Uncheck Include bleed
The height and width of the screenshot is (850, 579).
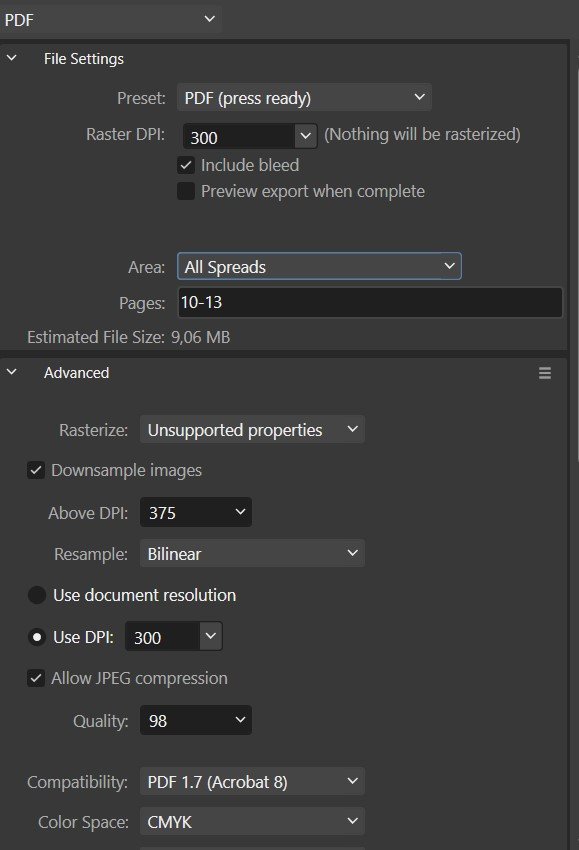pyautogui.click(x=186, y=165)
